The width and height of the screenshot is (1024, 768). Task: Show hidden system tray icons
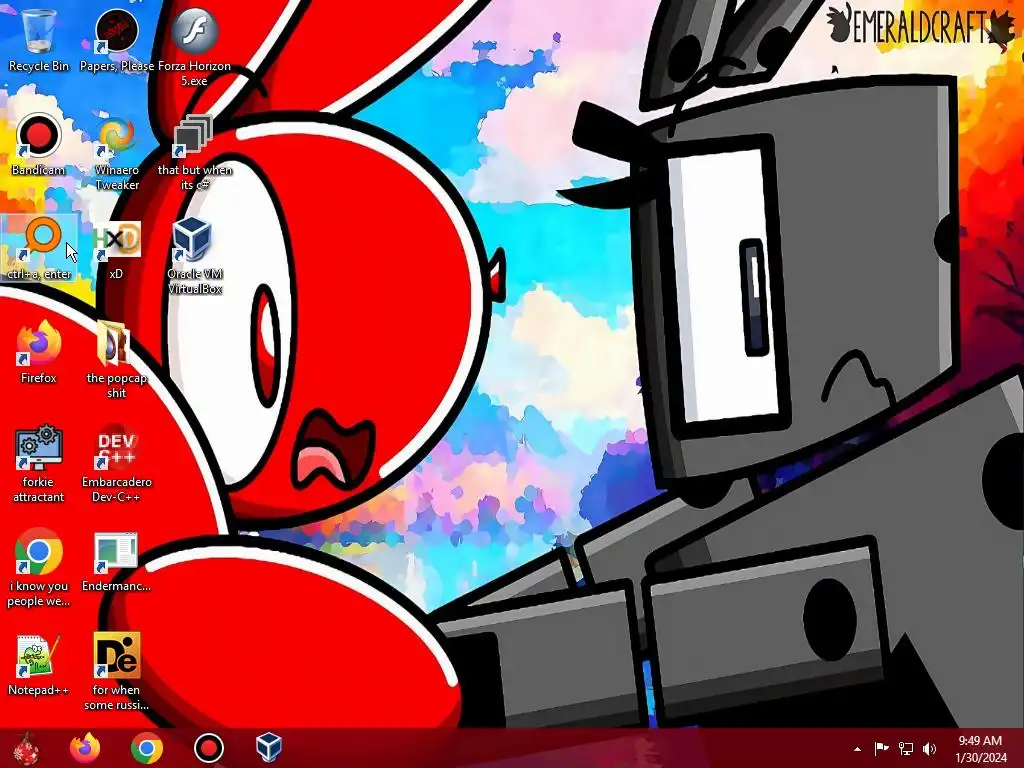coord(857,749)
